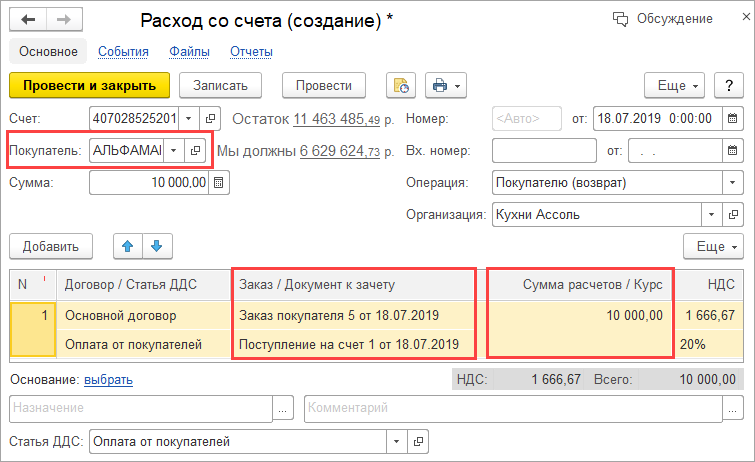Switch to the Основное tab

point(48,52)
